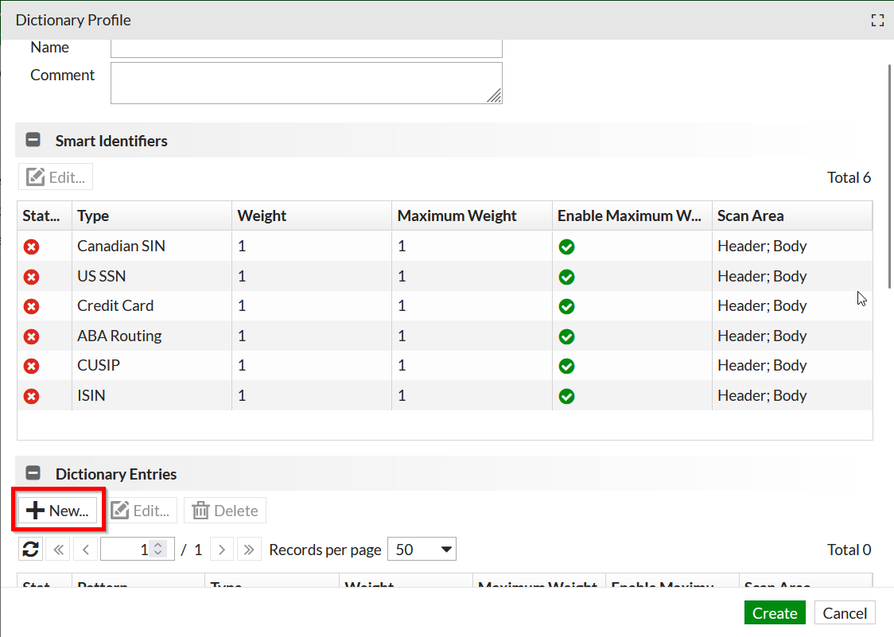This screenshot has height=637, width=894.
Task: Toggle Enable Maximum Weight for US SSN
Action: 567,277
